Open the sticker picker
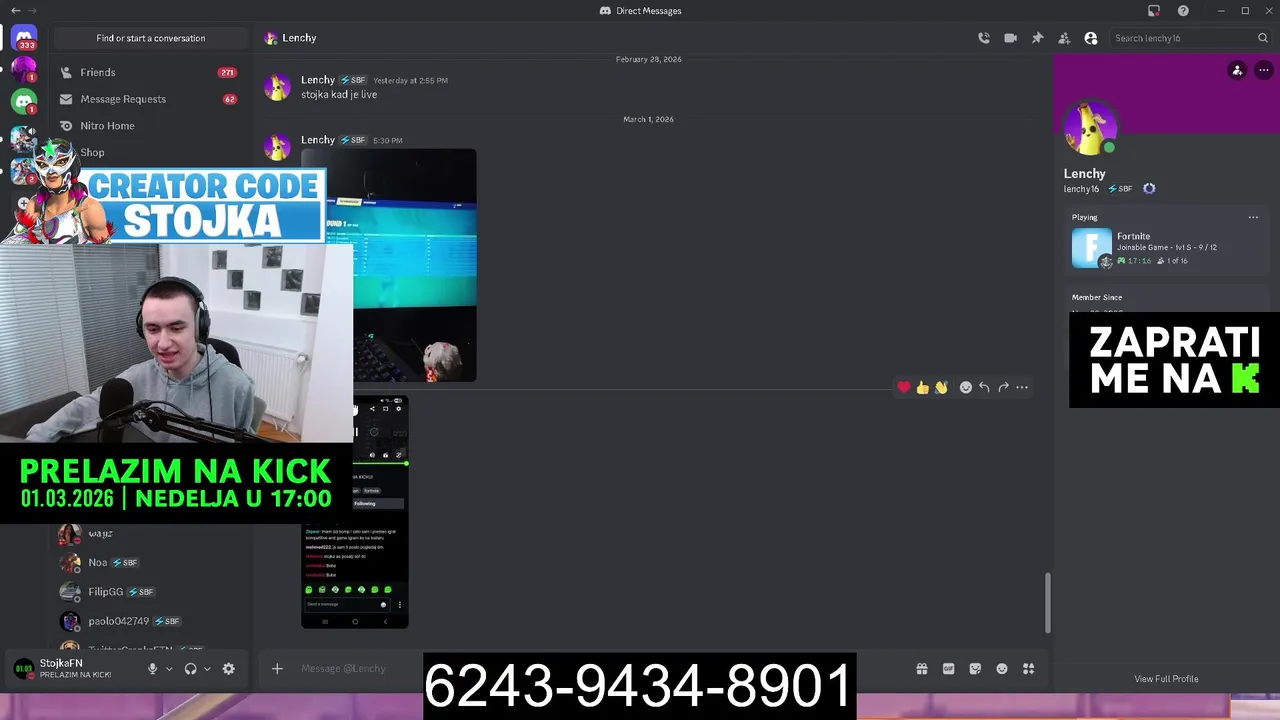This screenshot has width=1280, height=720. [975, 669]
